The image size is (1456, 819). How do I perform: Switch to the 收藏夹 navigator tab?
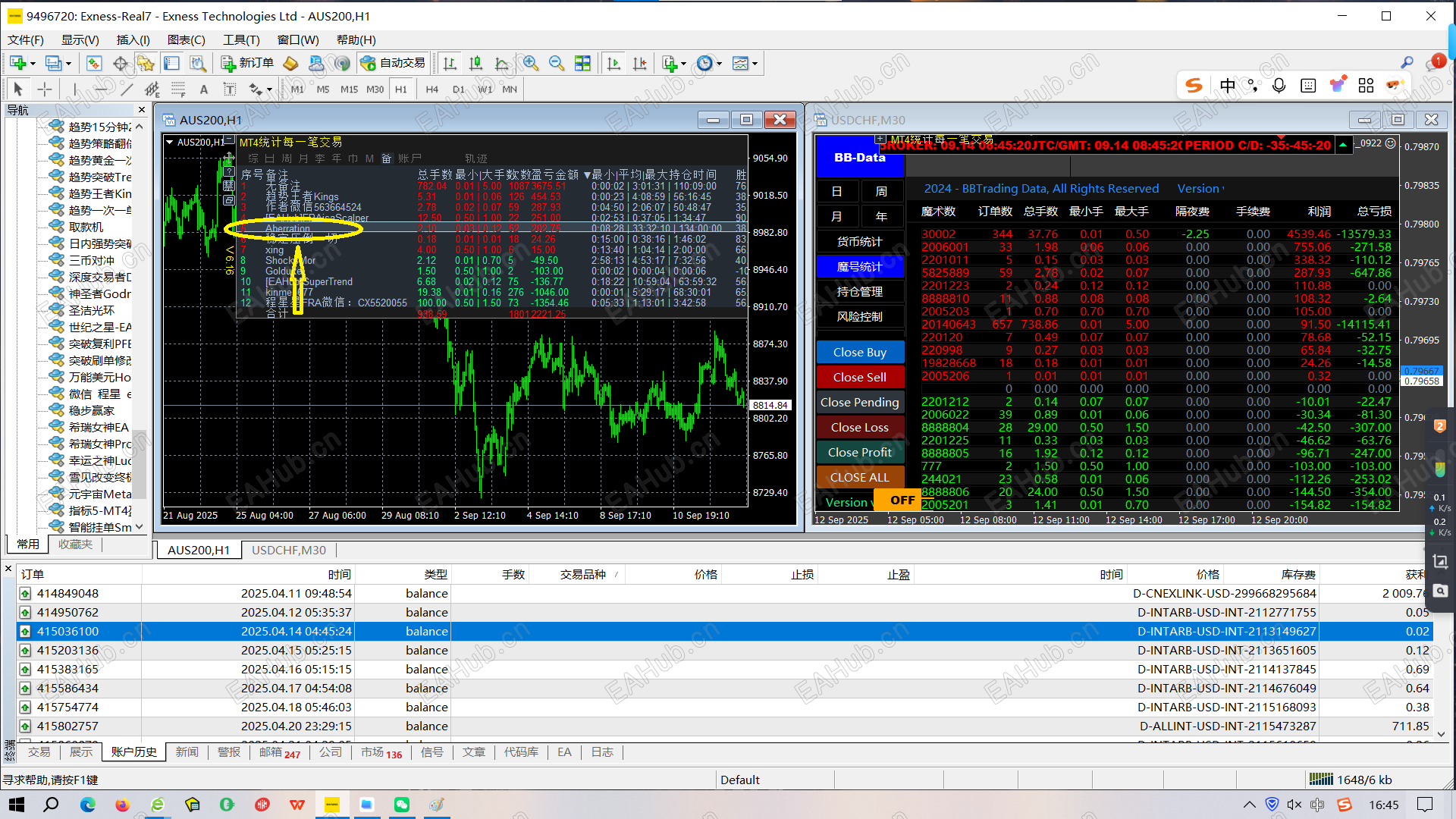coord(75,544)
